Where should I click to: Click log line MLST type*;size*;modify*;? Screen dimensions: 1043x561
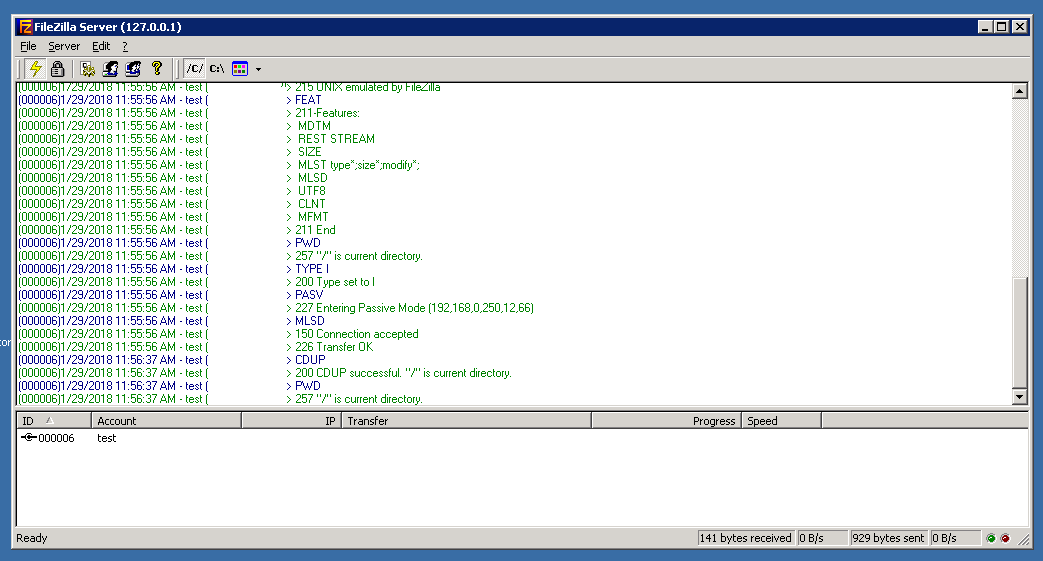tap(359, 165)
